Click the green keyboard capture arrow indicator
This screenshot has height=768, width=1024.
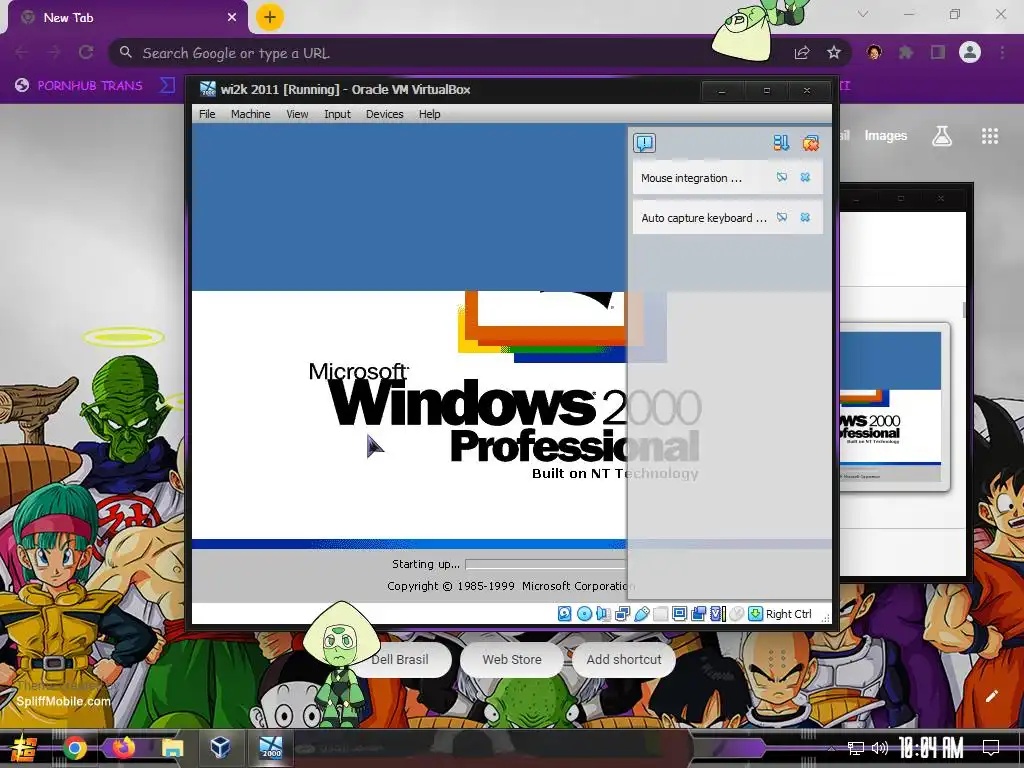[x=756, y=614]
